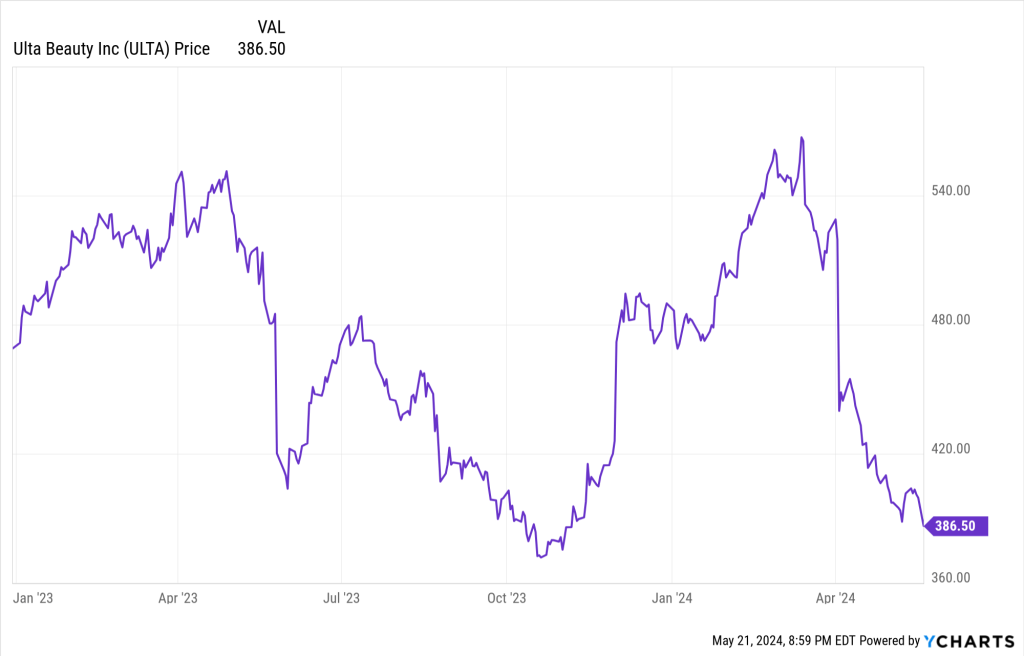Select the Apr '23 x-axis label
Screen dimensions: 1024x656
pos(178,598)
